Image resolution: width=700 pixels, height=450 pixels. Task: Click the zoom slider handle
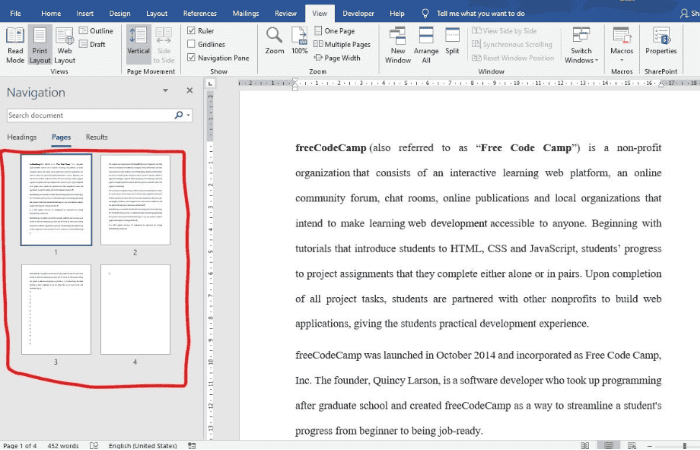click(684, 446)
